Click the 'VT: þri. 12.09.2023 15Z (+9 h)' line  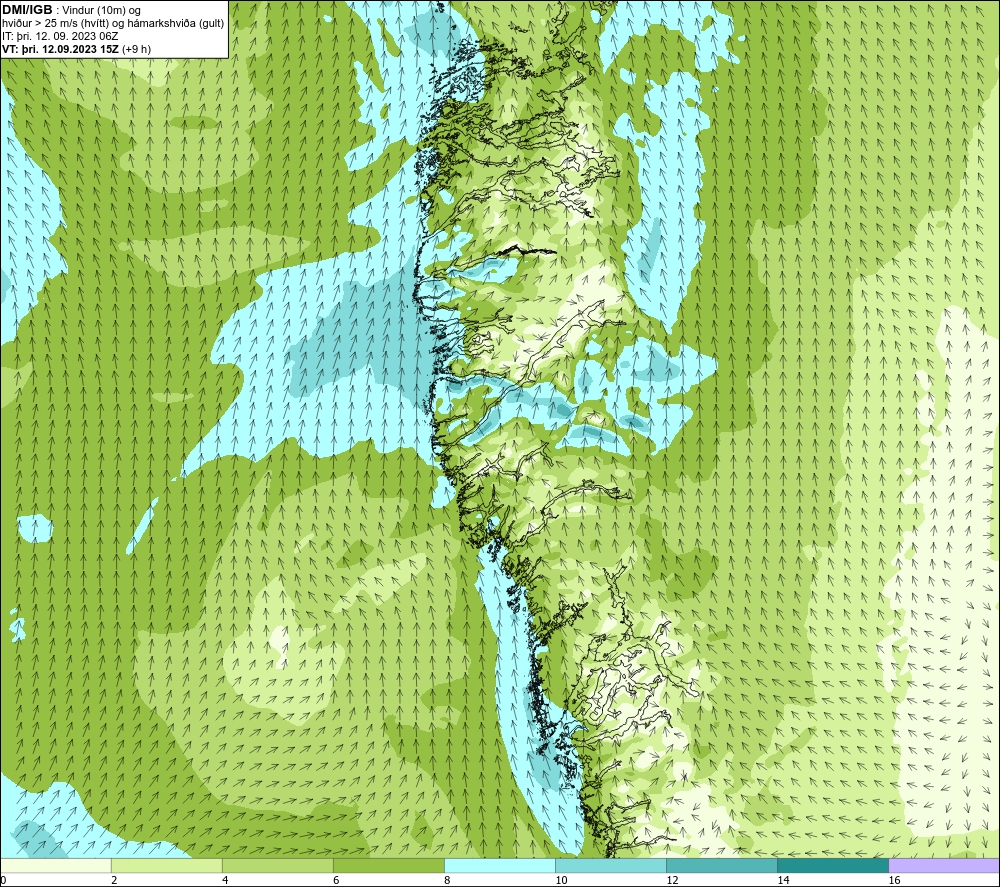77,49
